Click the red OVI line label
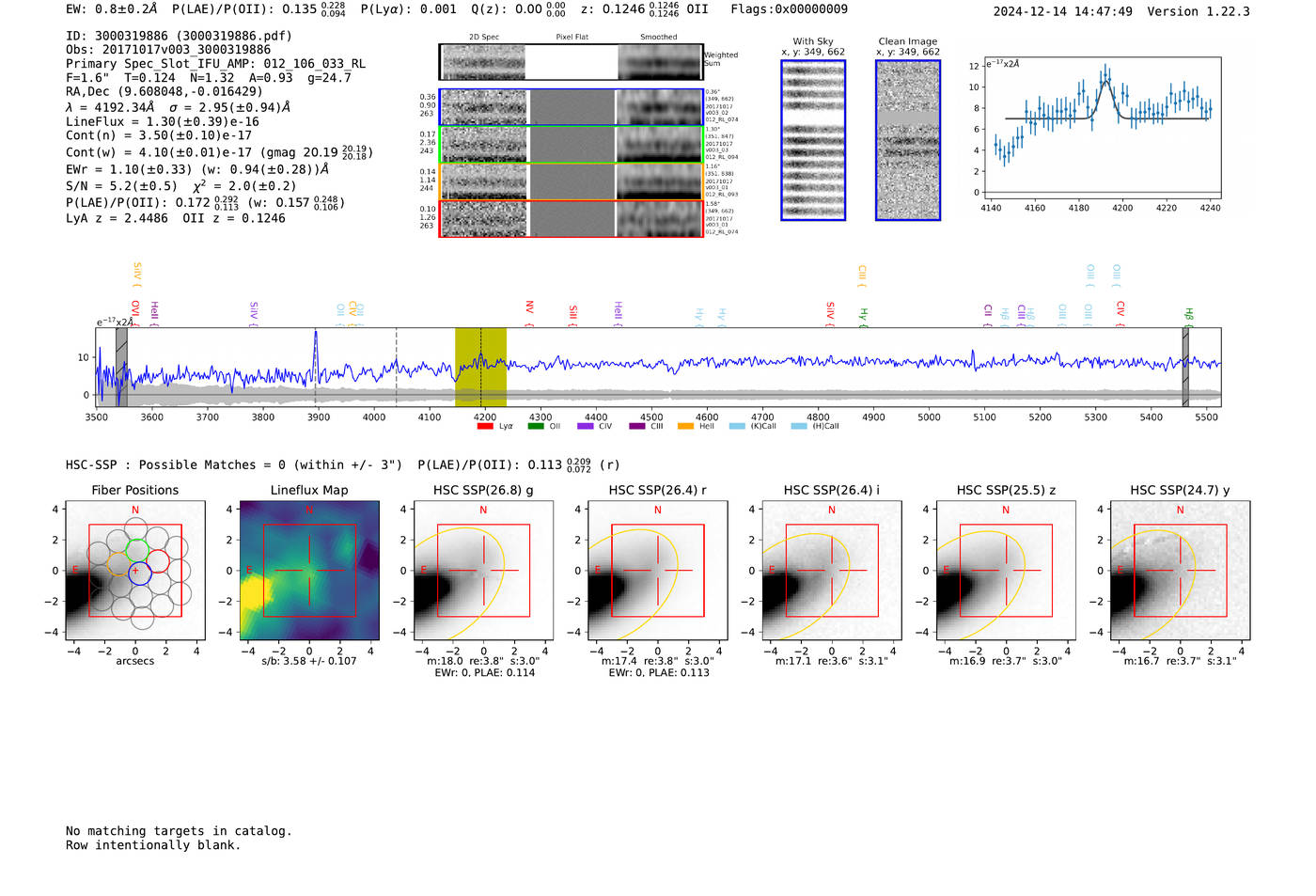This screenshot has width=1316, height=896. [x=135, y=311]
